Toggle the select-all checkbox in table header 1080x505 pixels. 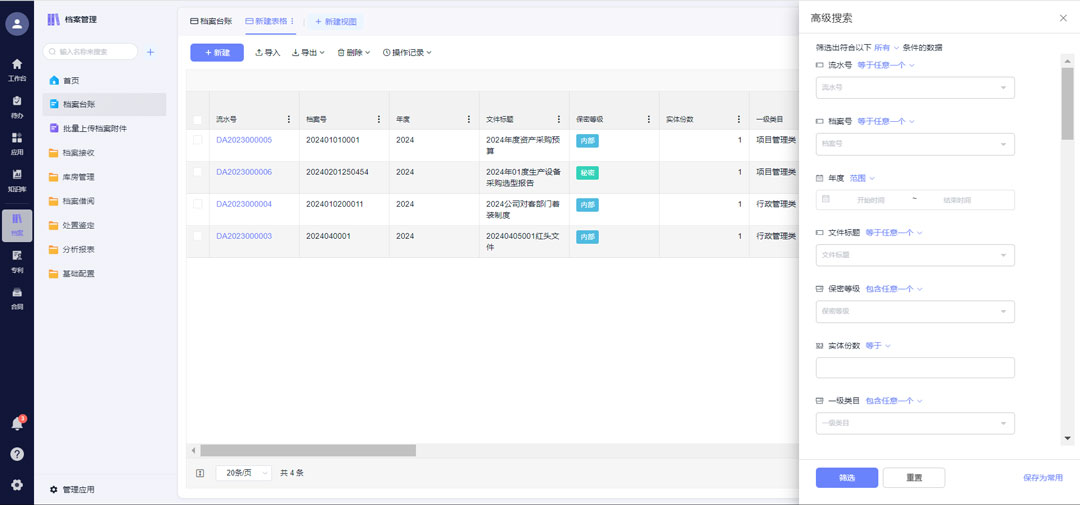coord(198,120)
